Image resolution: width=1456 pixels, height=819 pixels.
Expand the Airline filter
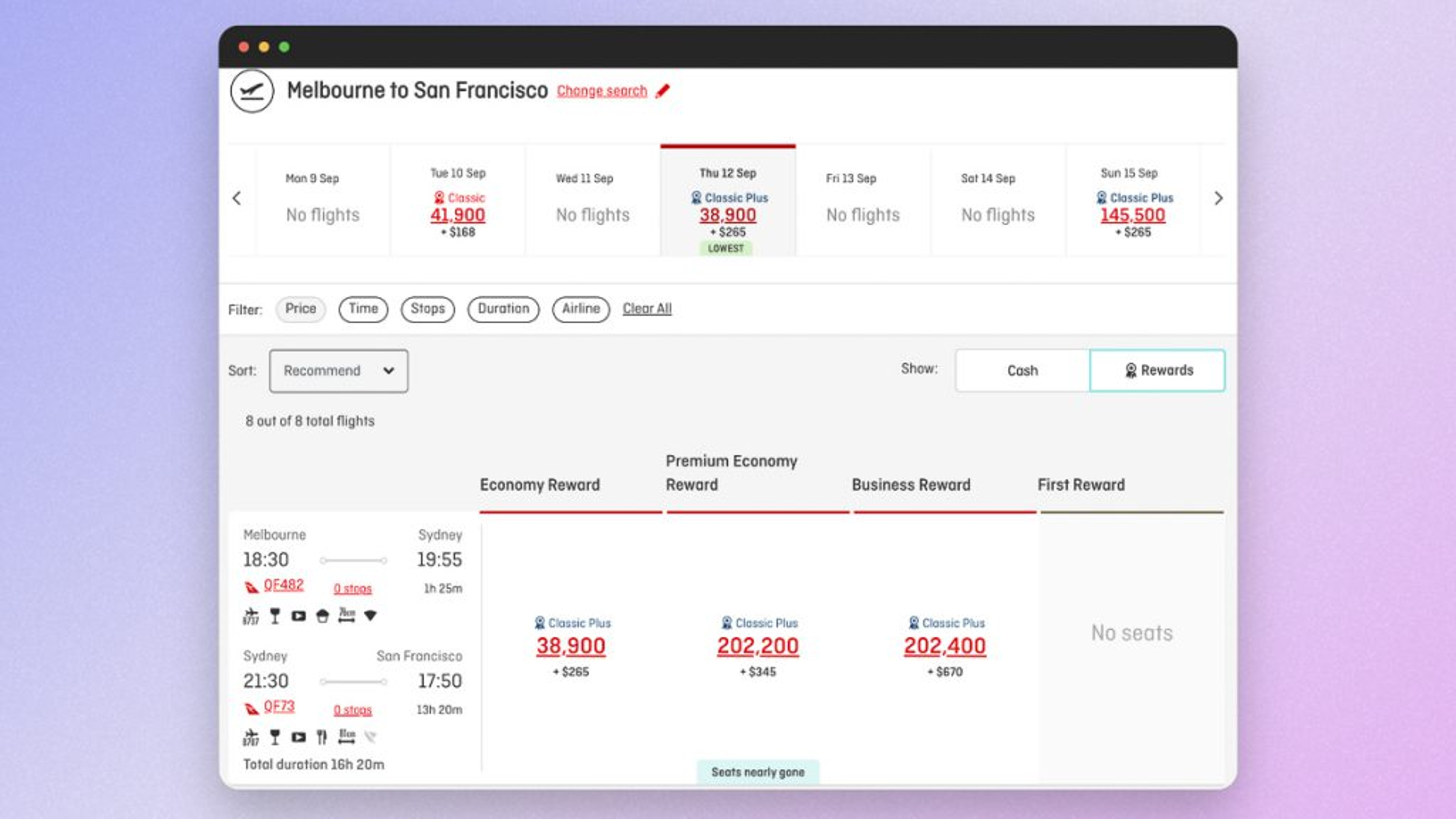581,309
